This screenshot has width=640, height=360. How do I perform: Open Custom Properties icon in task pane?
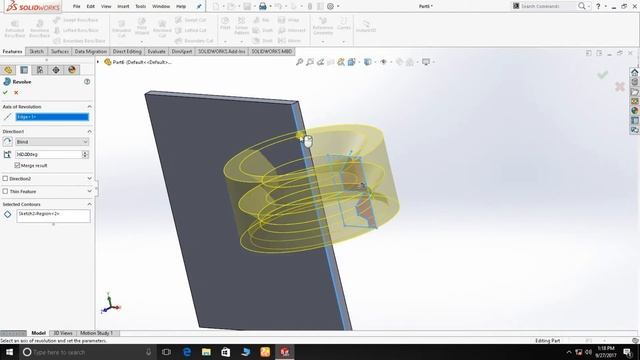[x=634, y=120]
